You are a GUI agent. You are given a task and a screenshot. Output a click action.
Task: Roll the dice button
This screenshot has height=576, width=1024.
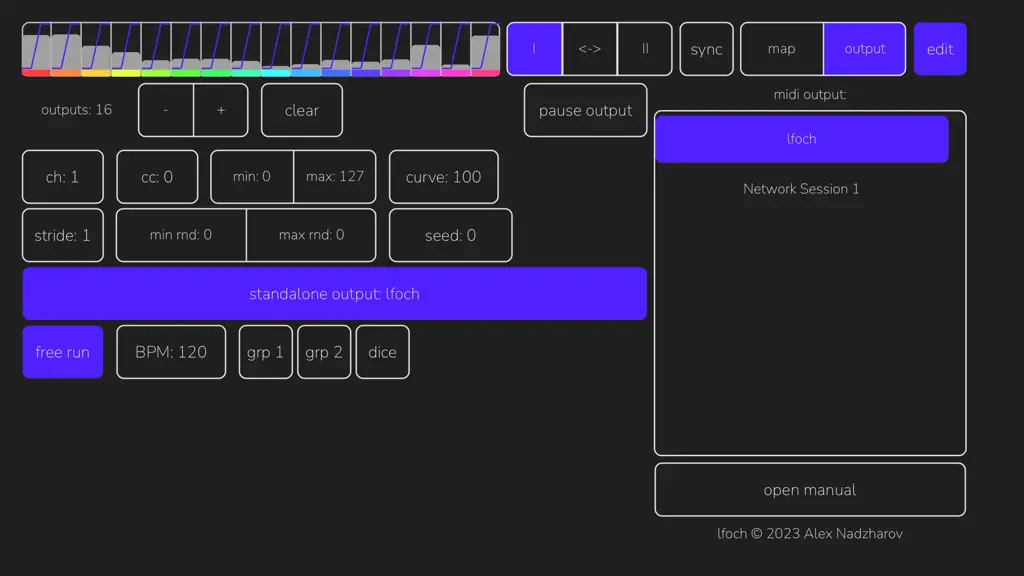pos(383,352)
